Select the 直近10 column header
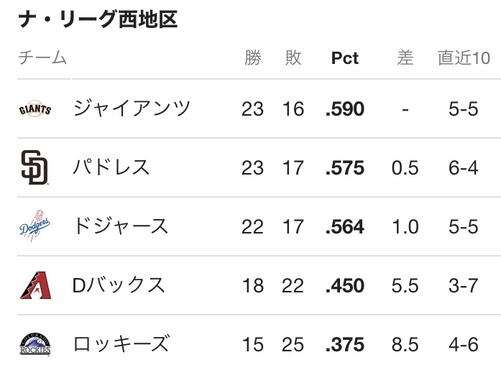Screen dimensions: 501x370 (464, 58)
